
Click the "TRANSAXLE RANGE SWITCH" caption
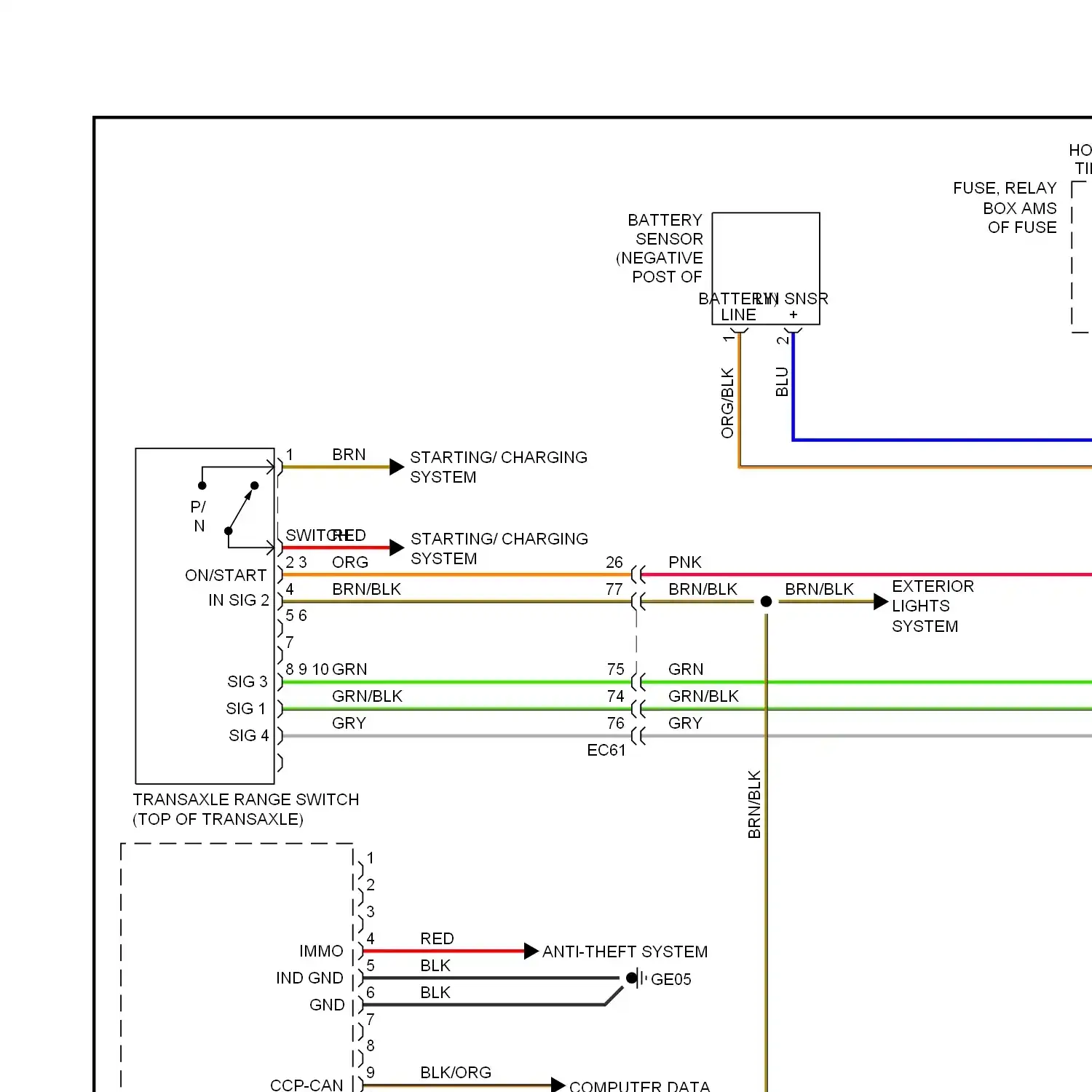[x=246, y=799]
